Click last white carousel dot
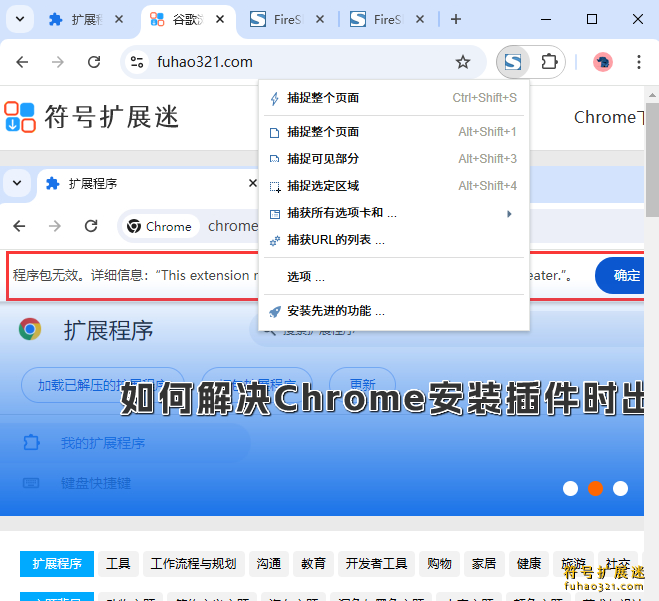Viewport: 659px width, 601px height. pyautogui.click(x=620, y=488)
